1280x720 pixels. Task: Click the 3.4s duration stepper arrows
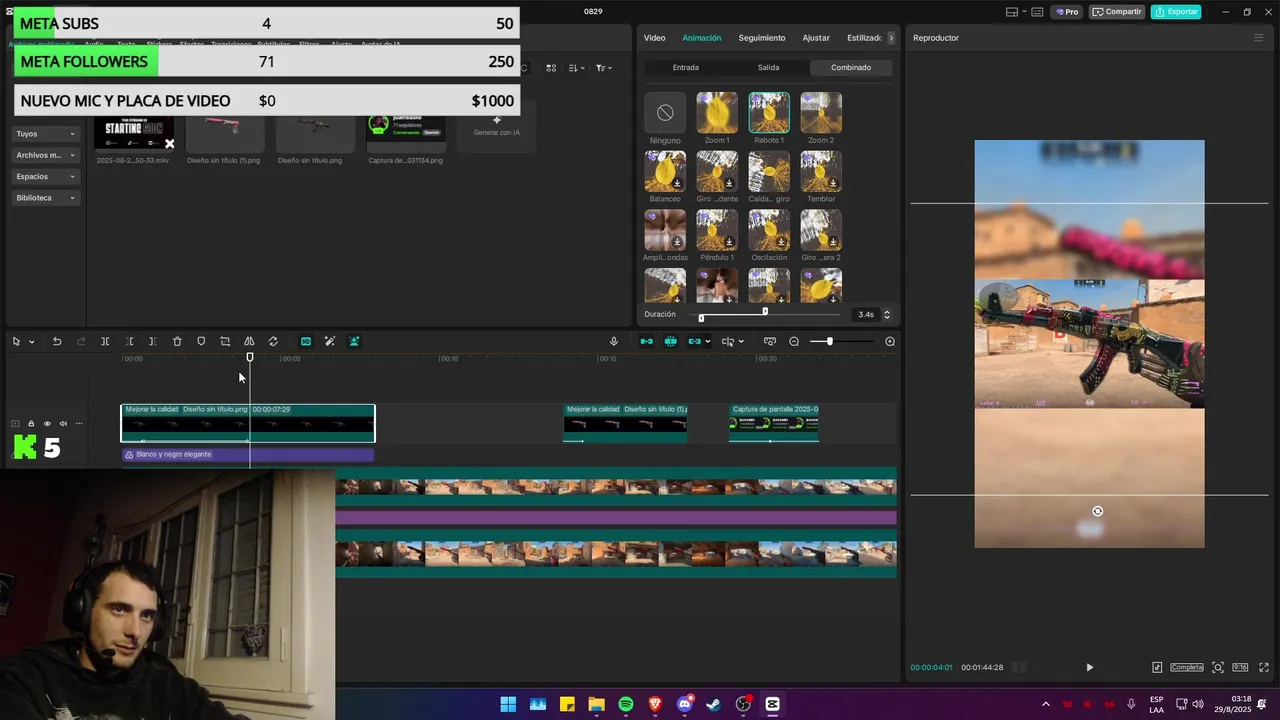(x=886, y=314)
